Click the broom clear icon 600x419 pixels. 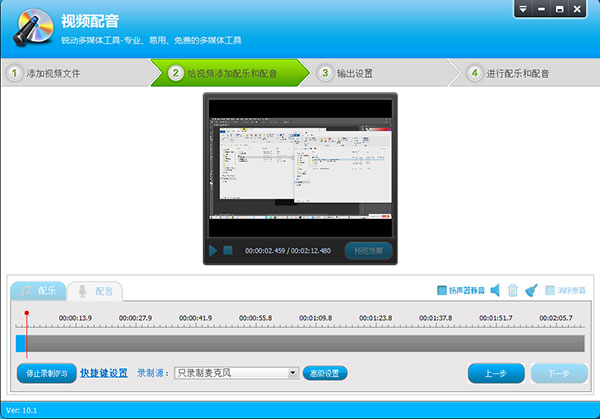[531, 290]
